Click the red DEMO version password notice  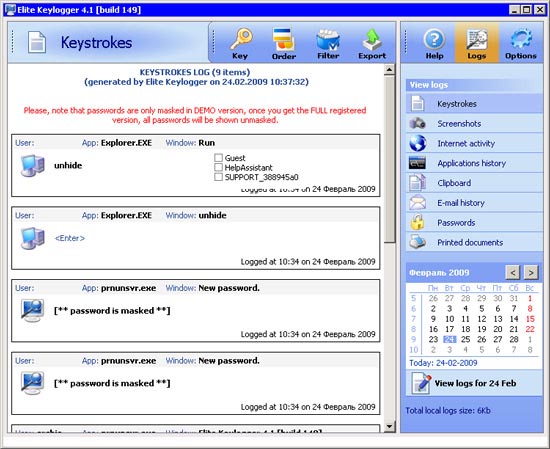pos(195,115)
